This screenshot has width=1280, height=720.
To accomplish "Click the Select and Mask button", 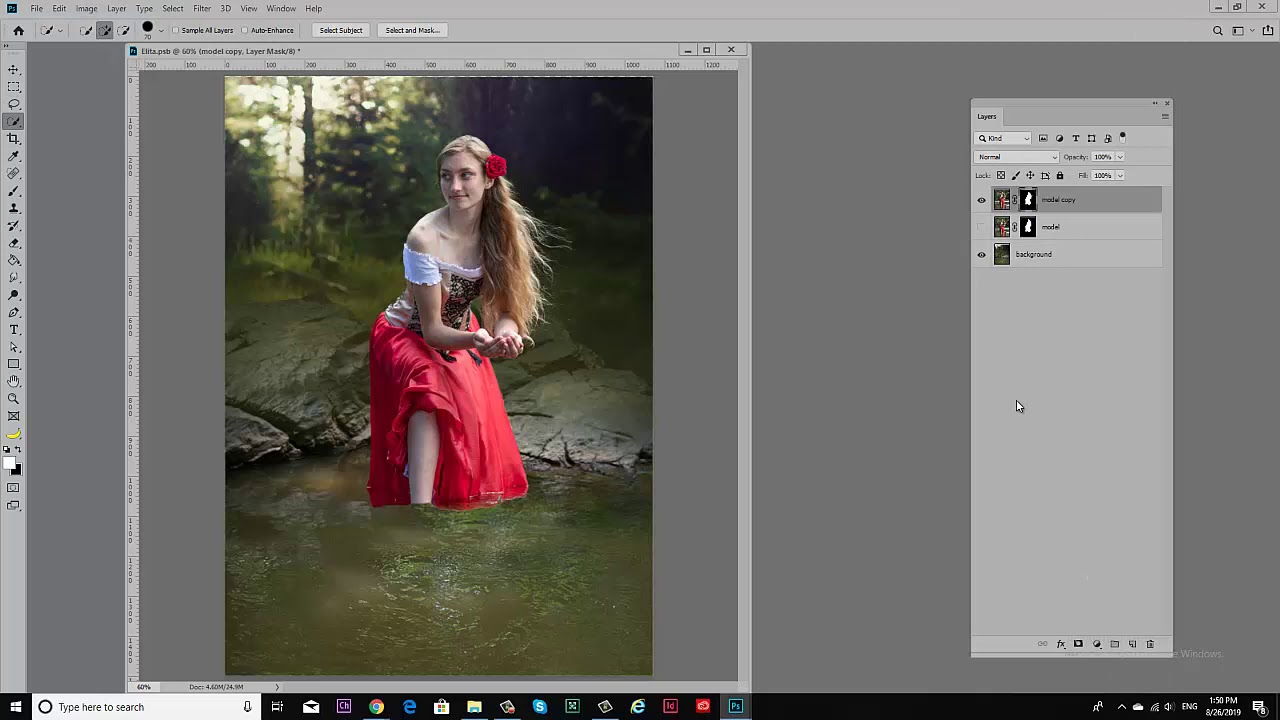I will [x=412, y=30].
